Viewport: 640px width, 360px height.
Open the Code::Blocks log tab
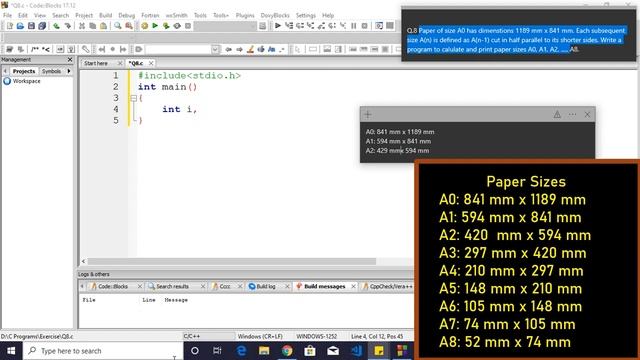[113, 287]
